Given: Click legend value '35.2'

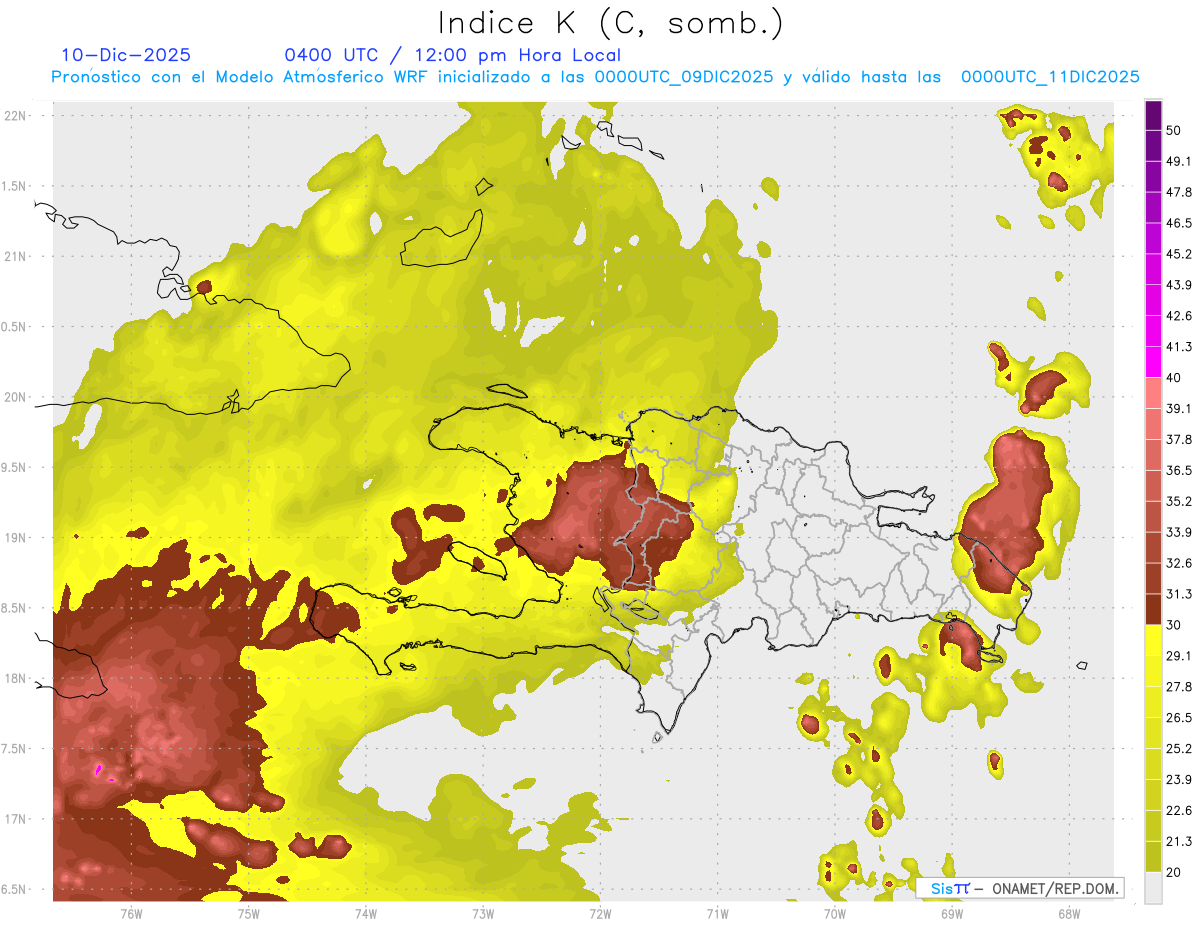Looking at the screenshot, I should point(1179,501).
